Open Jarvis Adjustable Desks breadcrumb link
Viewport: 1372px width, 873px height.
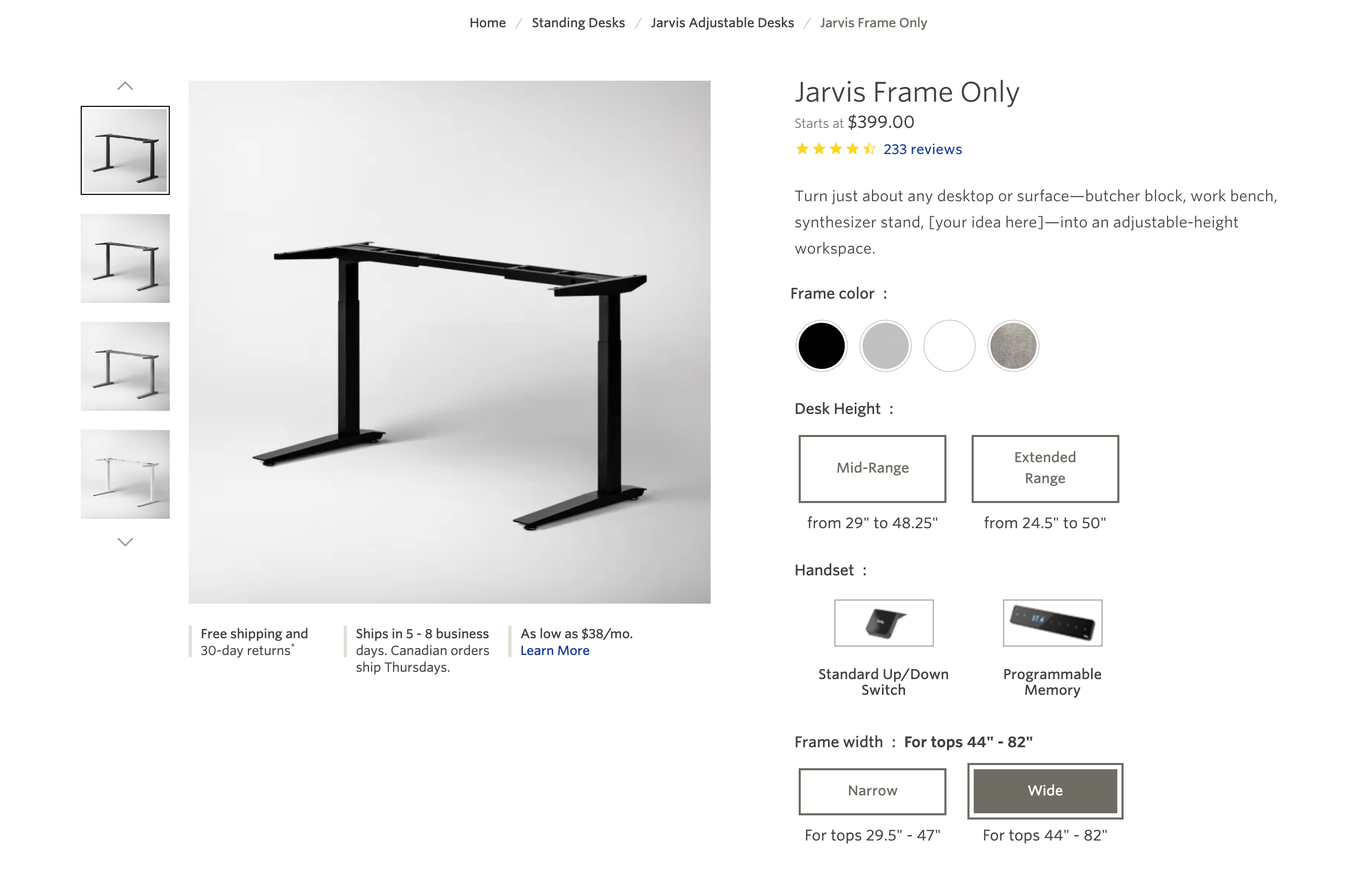tap(723, 23)
